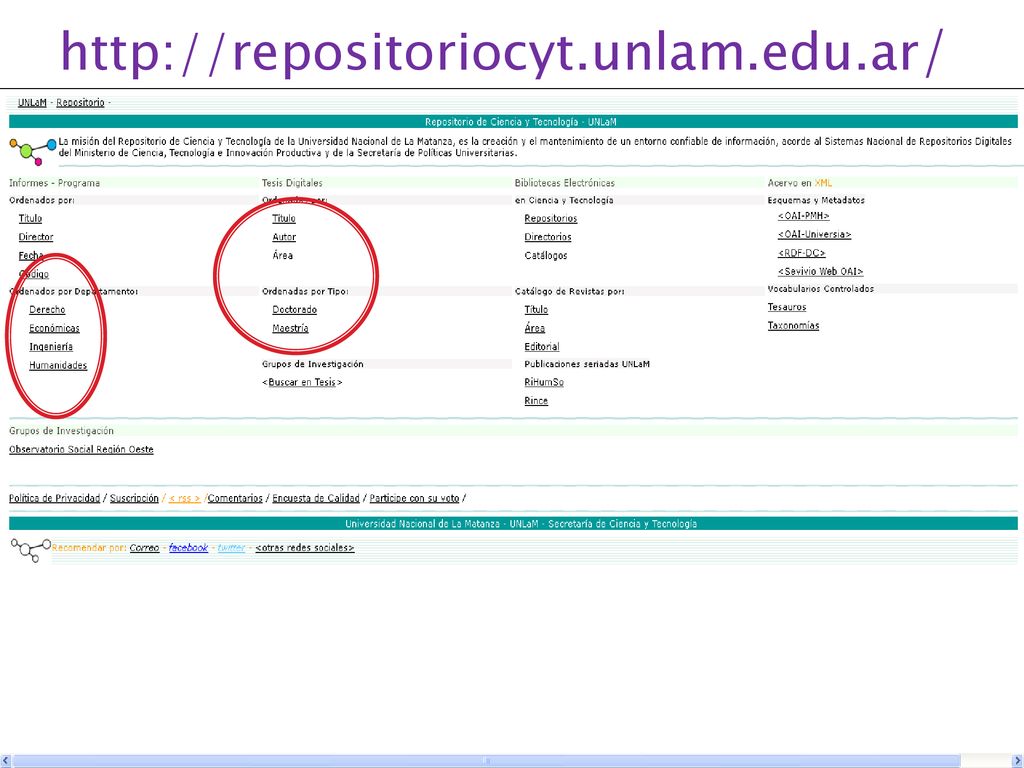Select Área under Tesis Digitales
The image size is (1024, 768).
[283, 255]
